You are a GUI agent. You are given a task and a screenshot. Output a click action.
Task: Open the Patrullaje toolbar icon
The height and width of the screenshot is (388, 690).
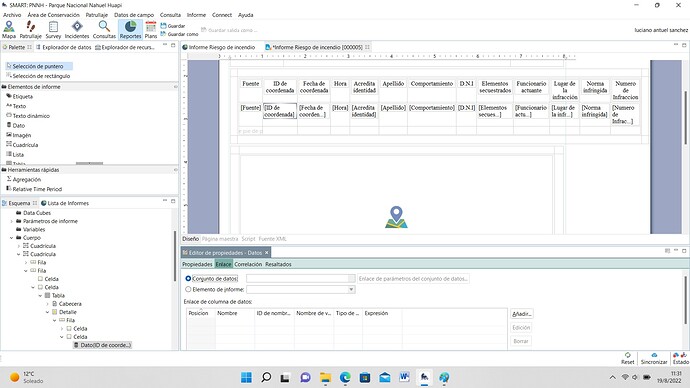[x=30, y=29]
